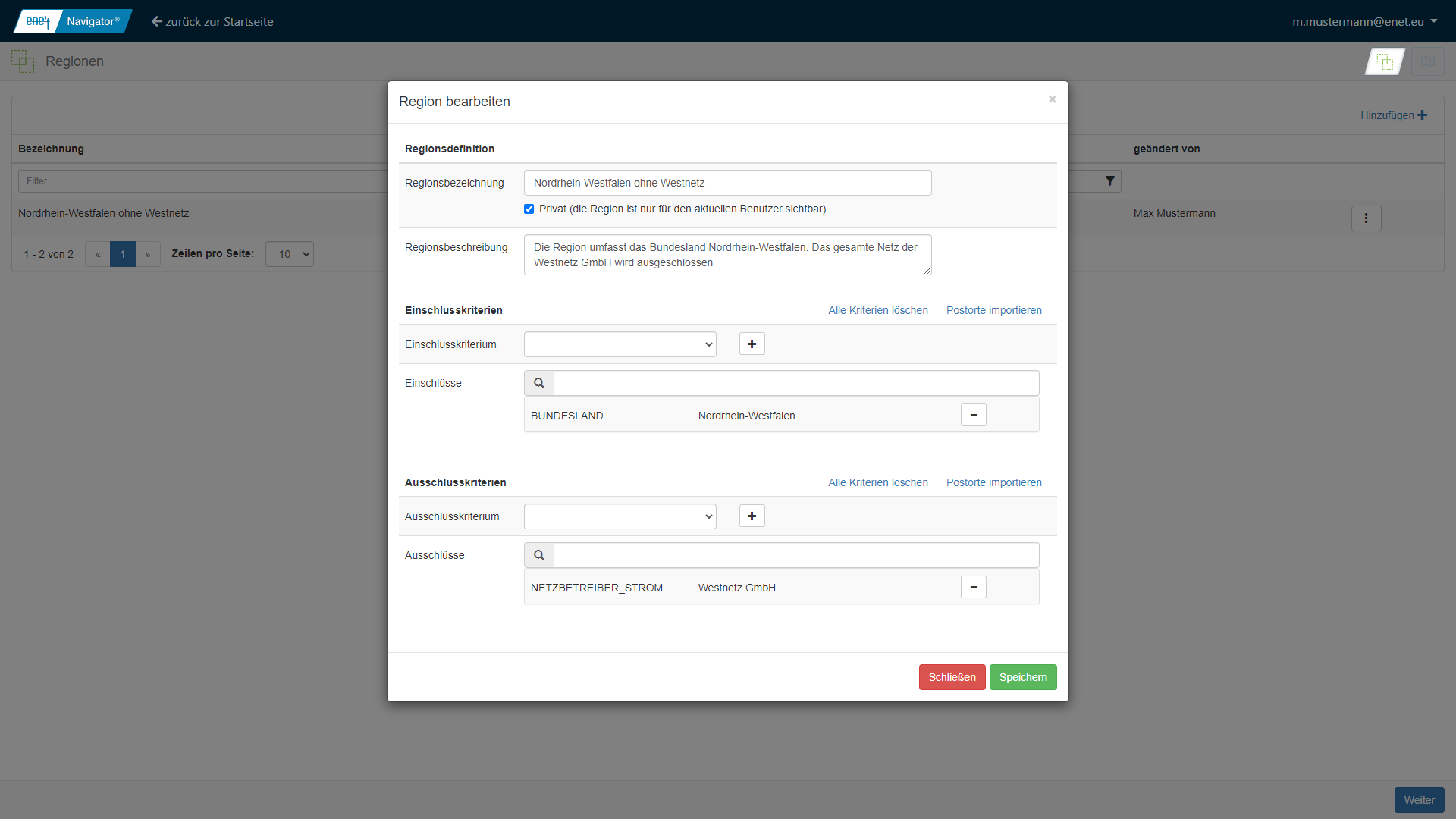Viewport: 1456px width, 819px height.
Task: Click the search icon for Ausschlüsse
Action: click(x=539, y=556)
